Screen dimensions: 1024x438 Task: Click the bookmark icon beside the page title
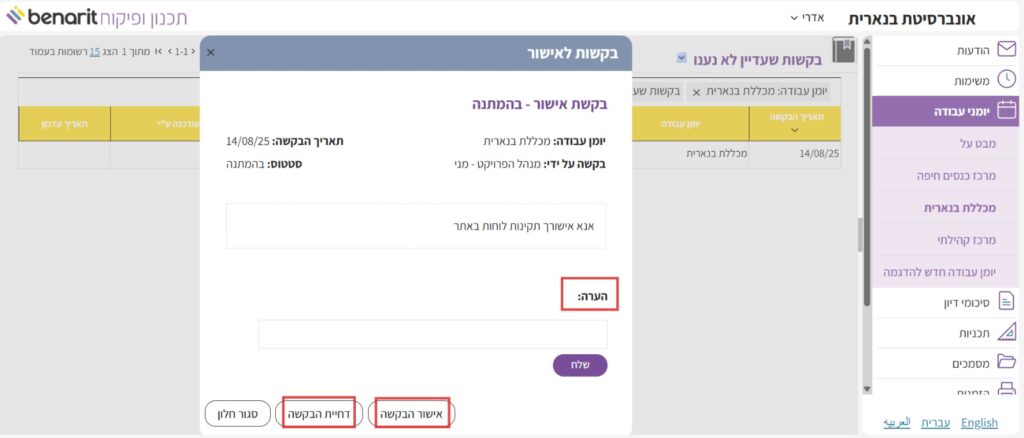click(843, 53)
